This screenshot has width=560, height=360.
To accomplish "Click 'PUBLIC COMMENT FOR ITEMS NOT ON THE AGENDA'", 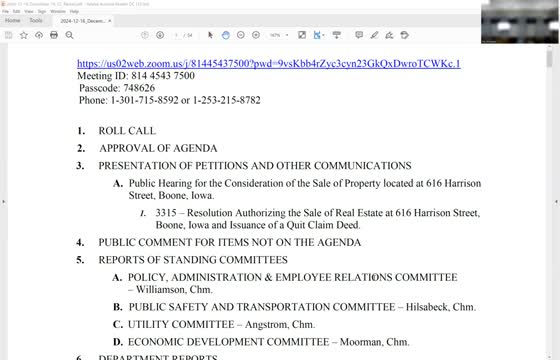I will pos(230,242).
